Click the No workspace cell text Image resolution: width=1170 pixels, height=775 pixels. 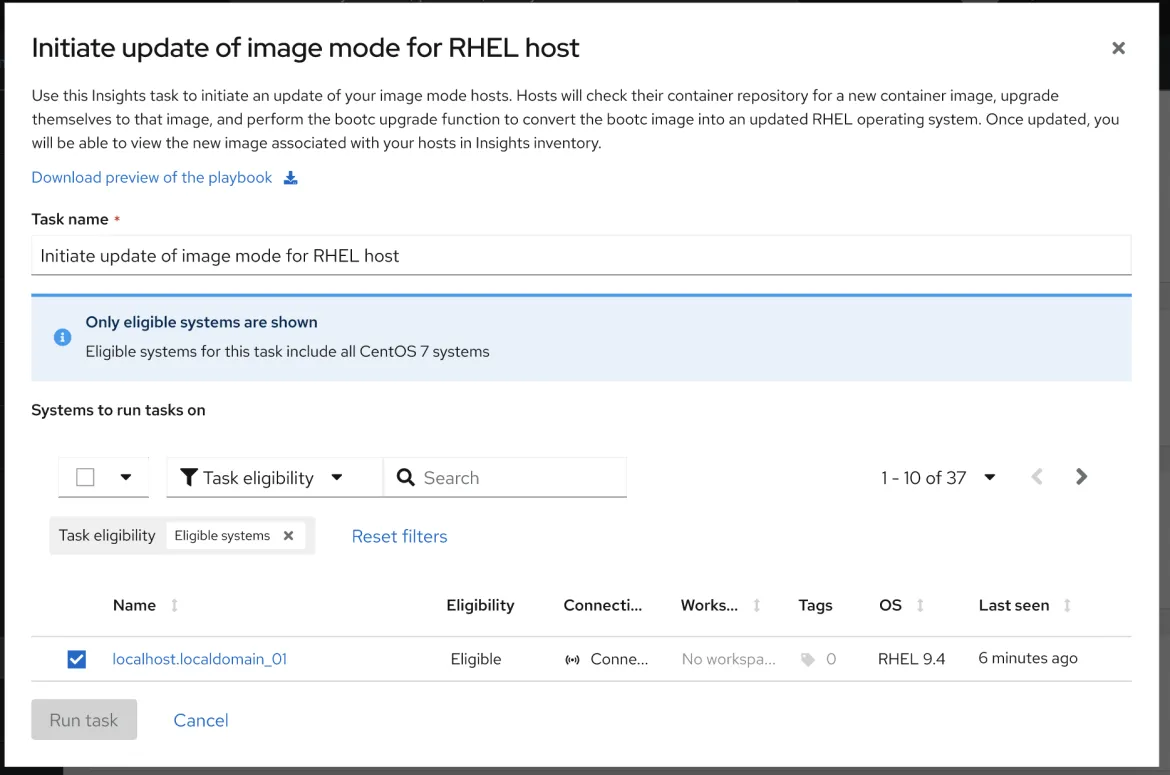point(728,659)
